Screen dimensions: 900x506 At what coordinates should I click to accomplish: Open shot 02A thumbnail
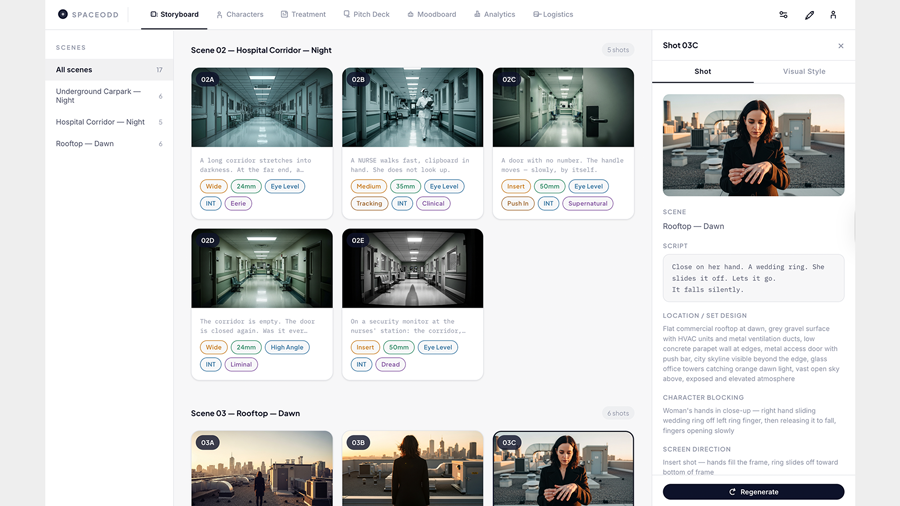pyautogui.click(x=262, y=107)
